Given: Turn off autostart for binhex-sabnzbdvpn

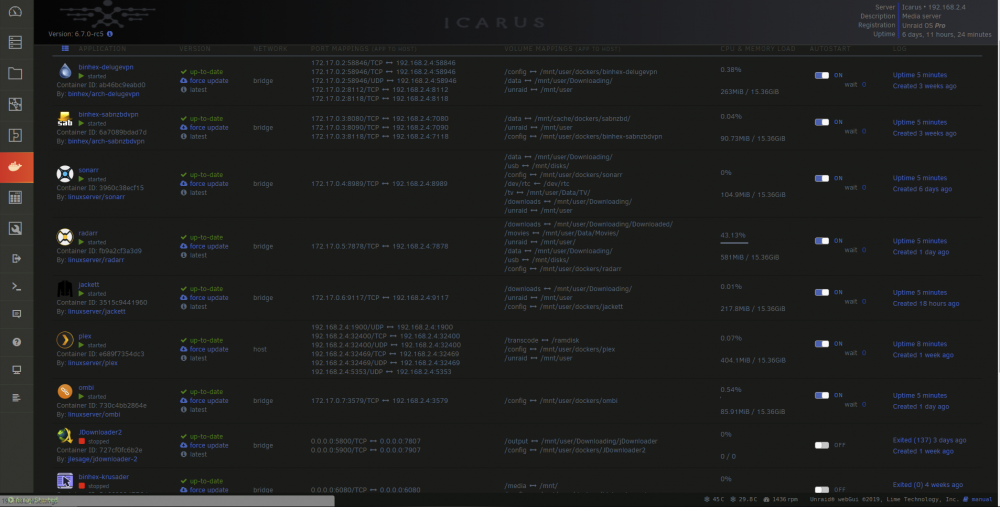Looking at the screenshot, I should [822, 122].
